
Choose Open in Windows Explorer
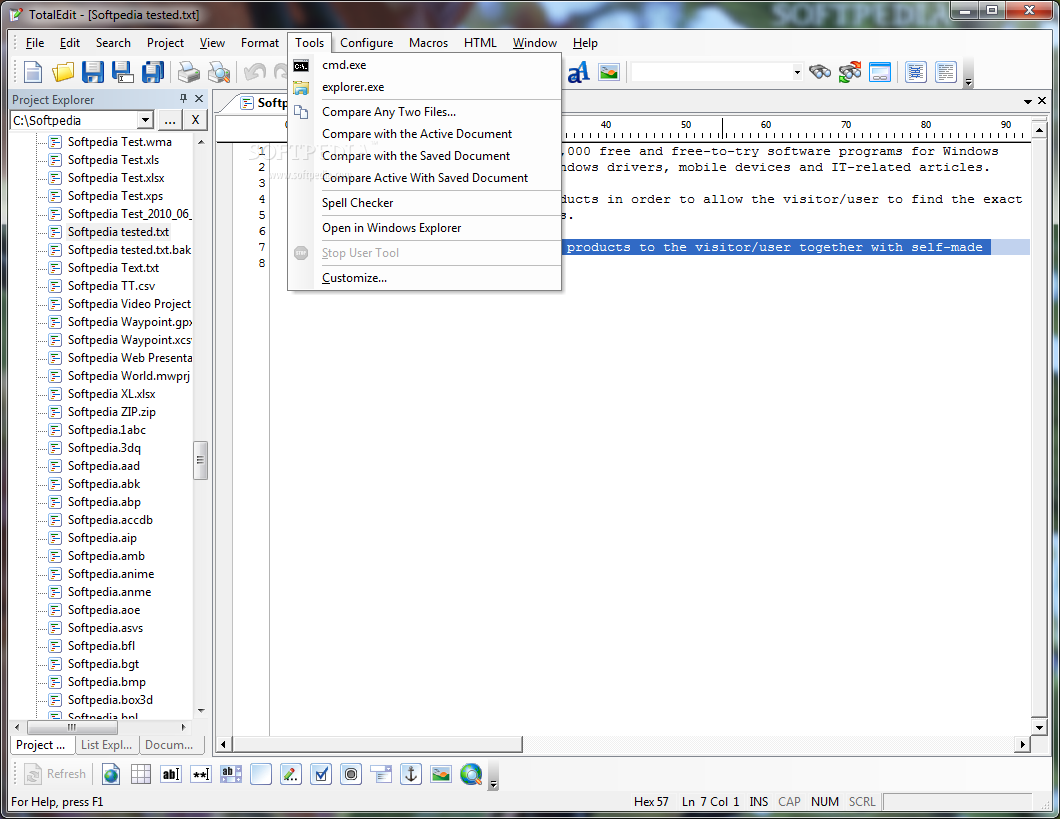click(425, 228)
